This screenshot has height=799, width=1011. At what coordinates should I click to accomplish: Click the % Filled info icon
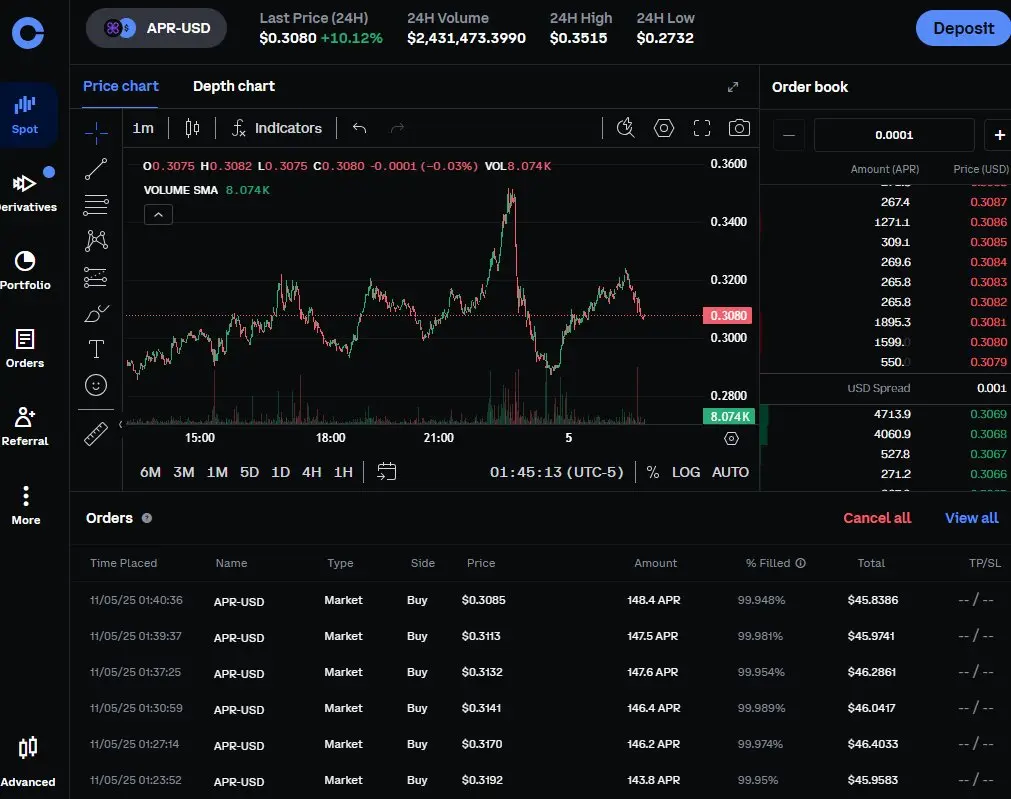click(800, 563)
